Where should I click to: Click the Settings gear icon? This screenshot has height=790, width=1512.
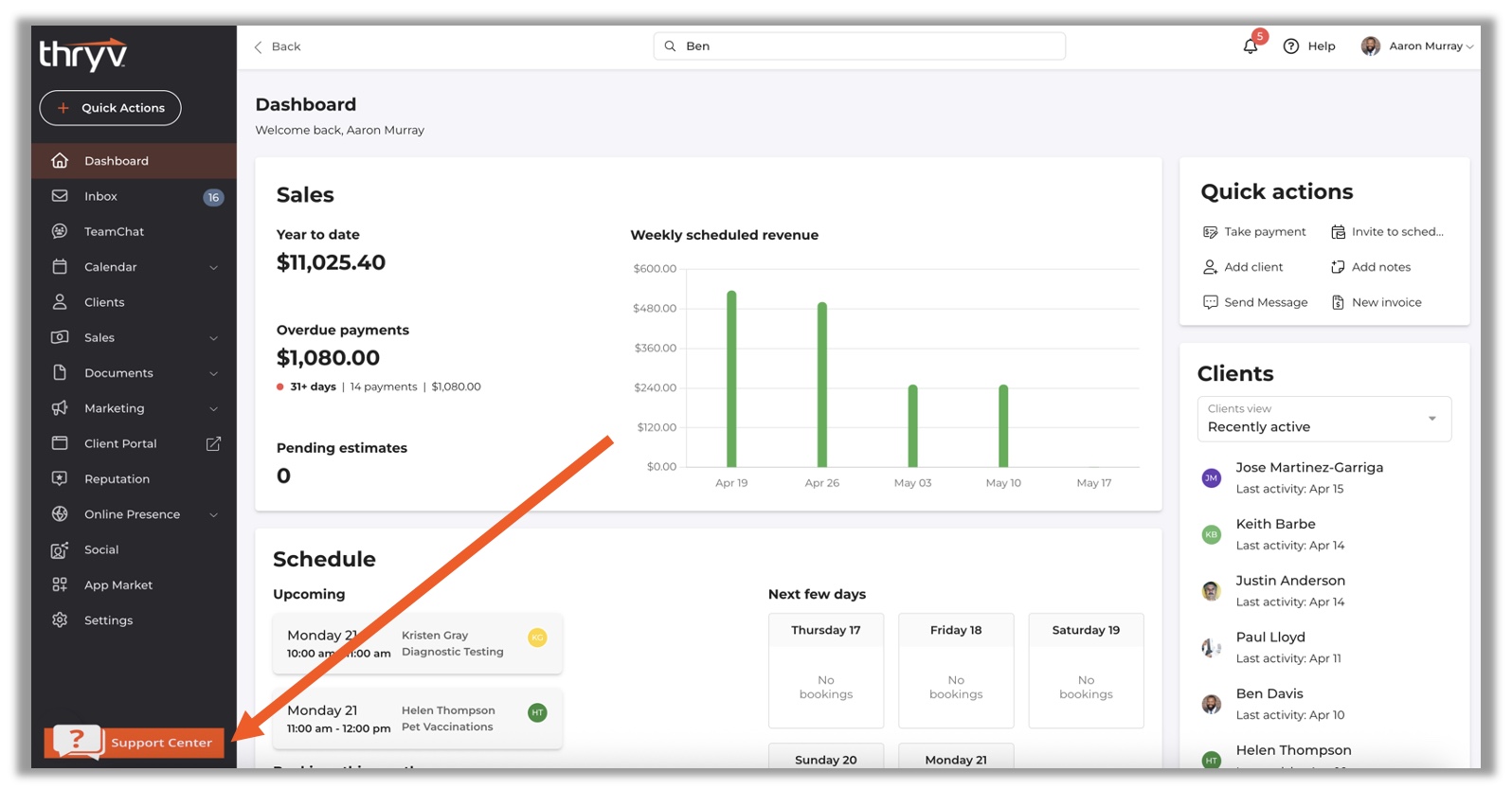coord(60,619)
